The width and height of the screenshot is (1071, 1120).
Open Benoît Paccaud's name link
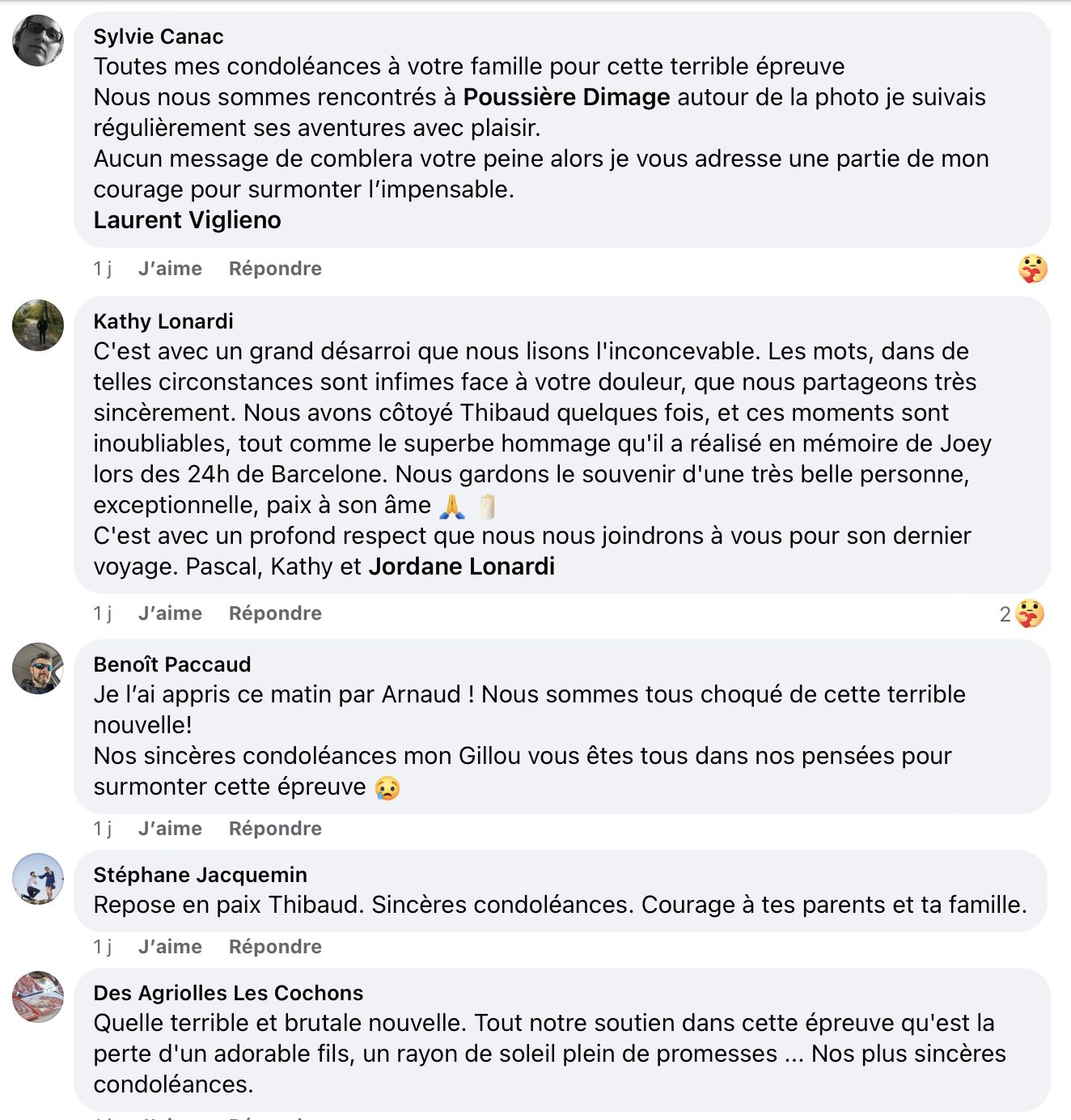coord(172,664)
